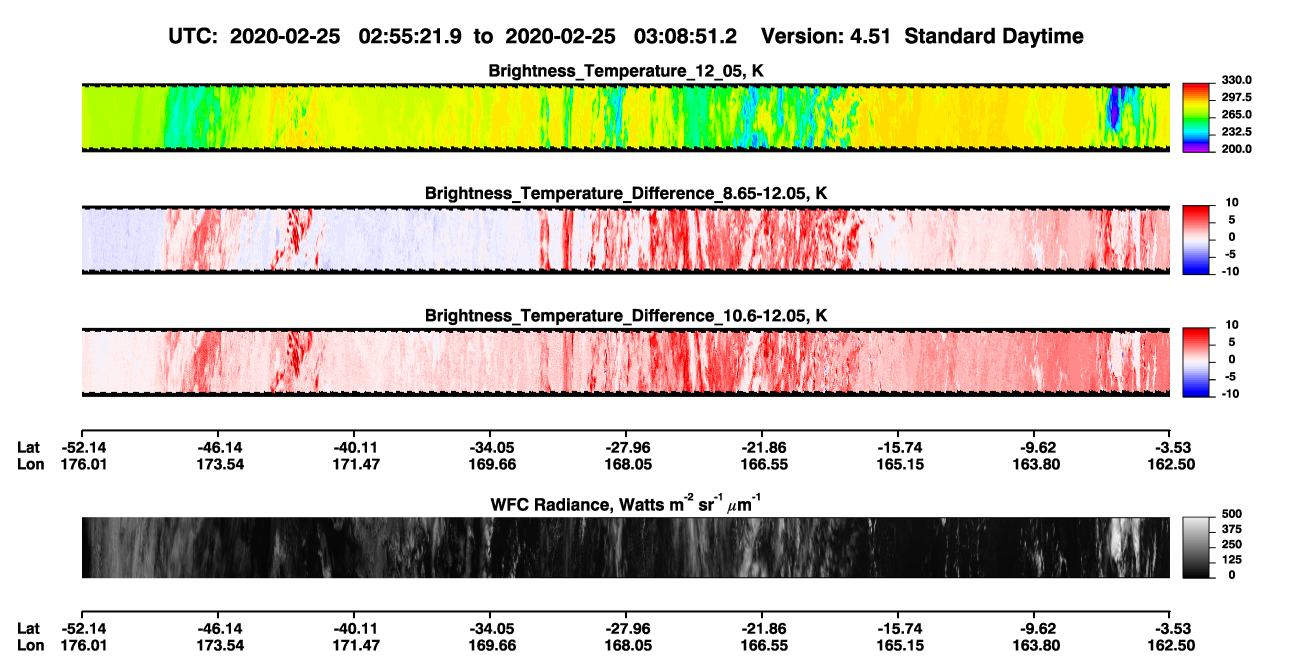Click the -10 tick on the 8.65-12.05 colorbar
Screen dimensions: 1300x667
[x=1232, y=271]
